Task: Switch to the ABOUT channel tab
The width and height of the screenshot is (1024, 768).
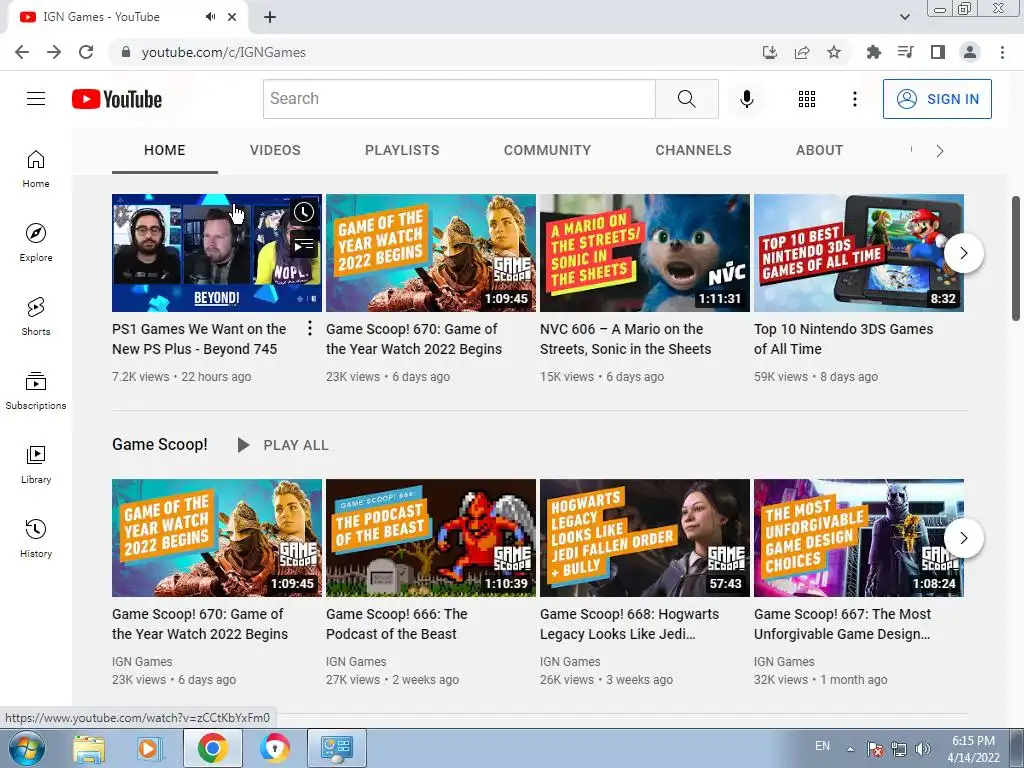Action: (820, 150)
